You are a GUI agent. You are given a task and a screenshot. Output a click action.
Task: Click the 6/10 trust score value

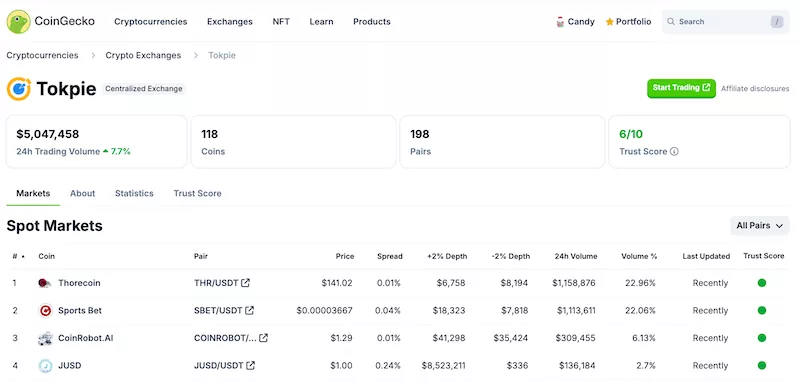coord(631,135)
